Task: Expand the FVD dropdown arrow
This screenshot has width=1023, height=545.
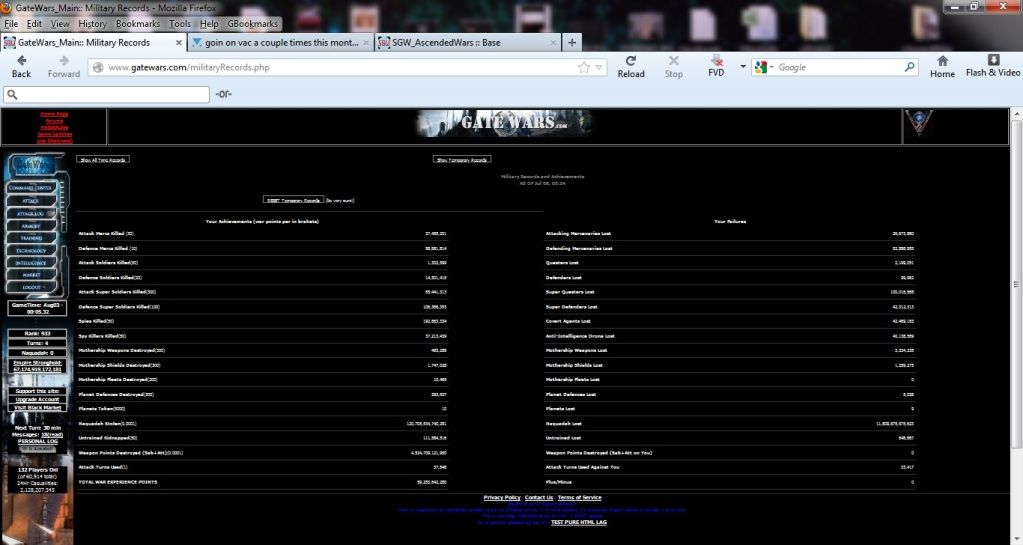Action: 742,67
